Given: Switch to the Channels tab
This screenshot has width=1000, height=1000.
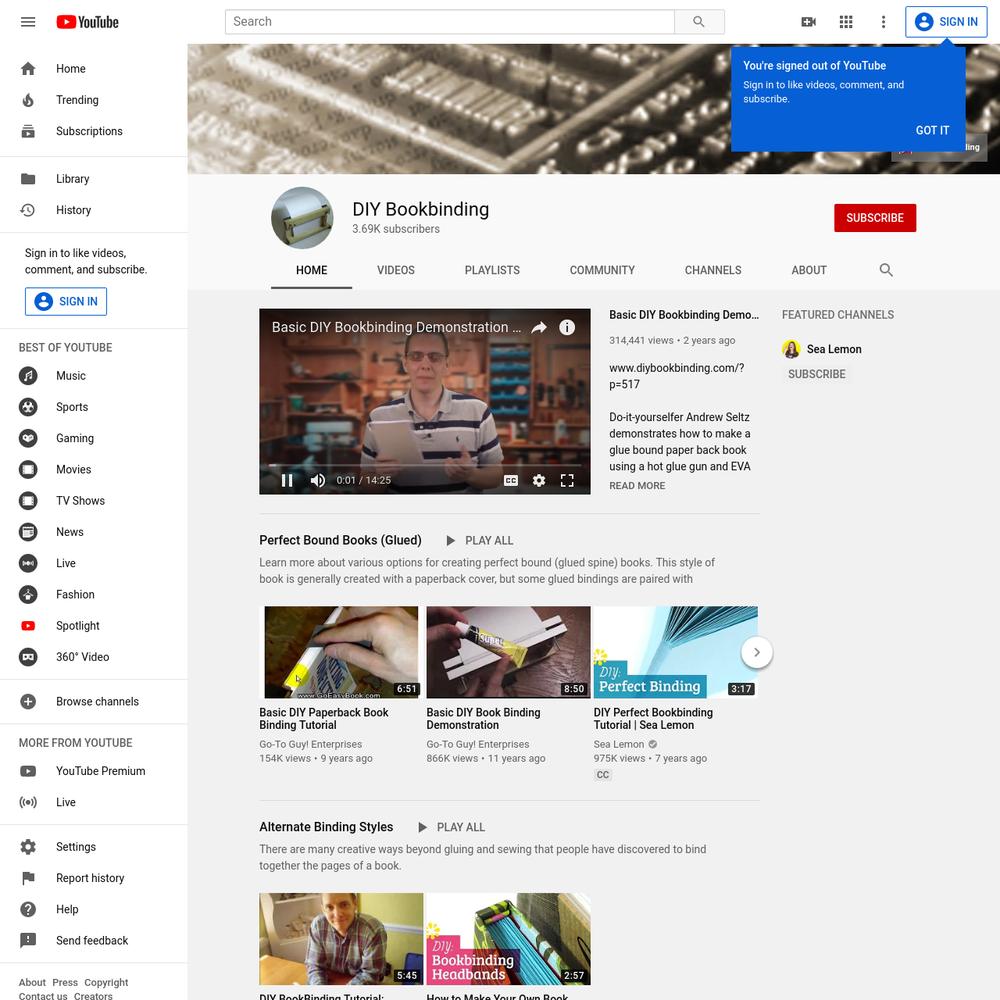Looking at the screenshot, I should point(713,270).
